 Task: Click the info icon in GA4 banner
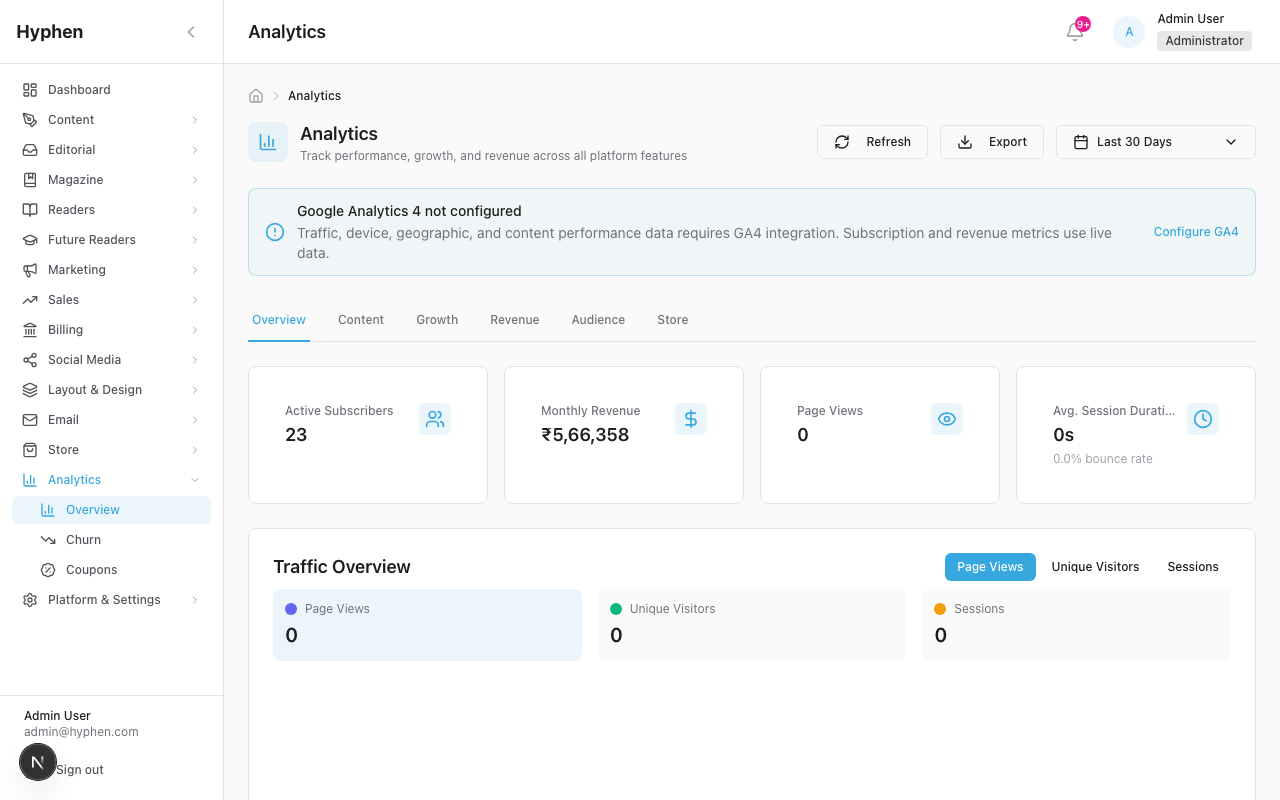275,232
